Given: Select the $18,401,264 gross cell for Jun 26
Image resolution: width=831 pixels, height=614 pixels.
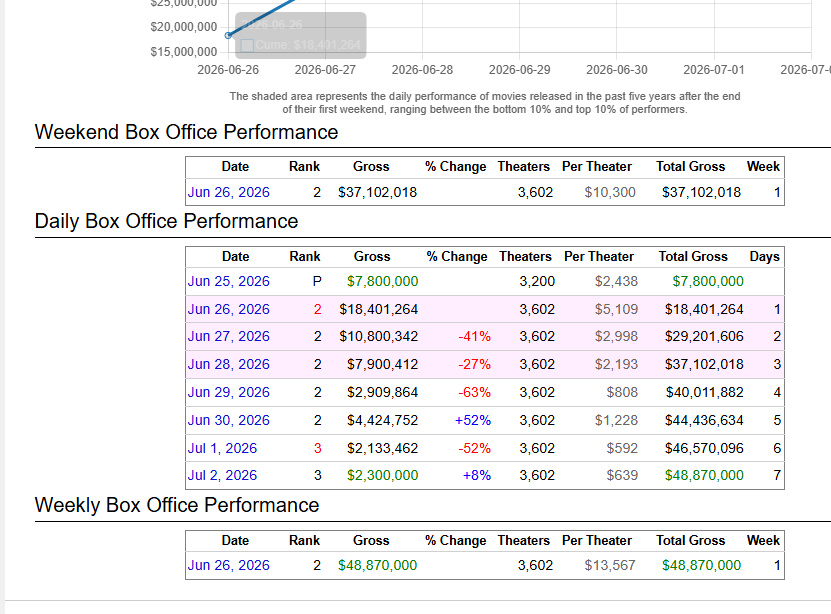Looking at the screenshot, I should point(378,309).
